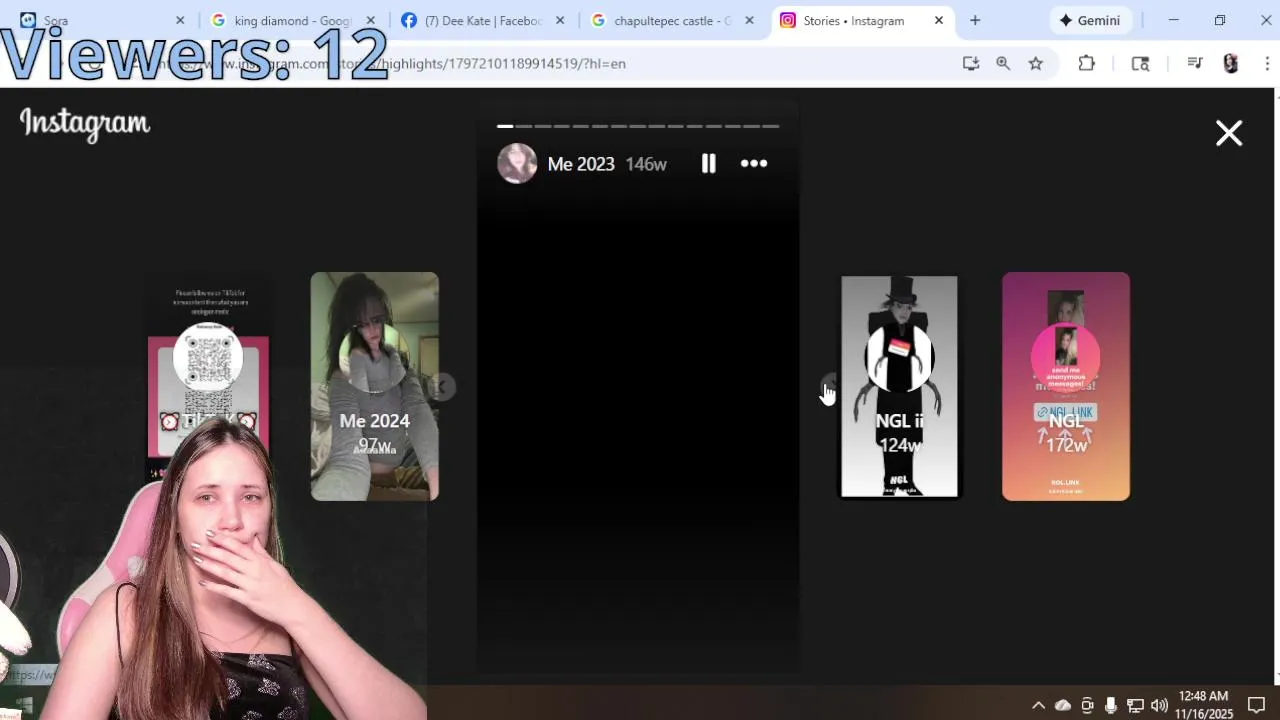Go to the previous story arrow
The width and height of the screenshot is (1280, 720).
(x=441, y=386)
